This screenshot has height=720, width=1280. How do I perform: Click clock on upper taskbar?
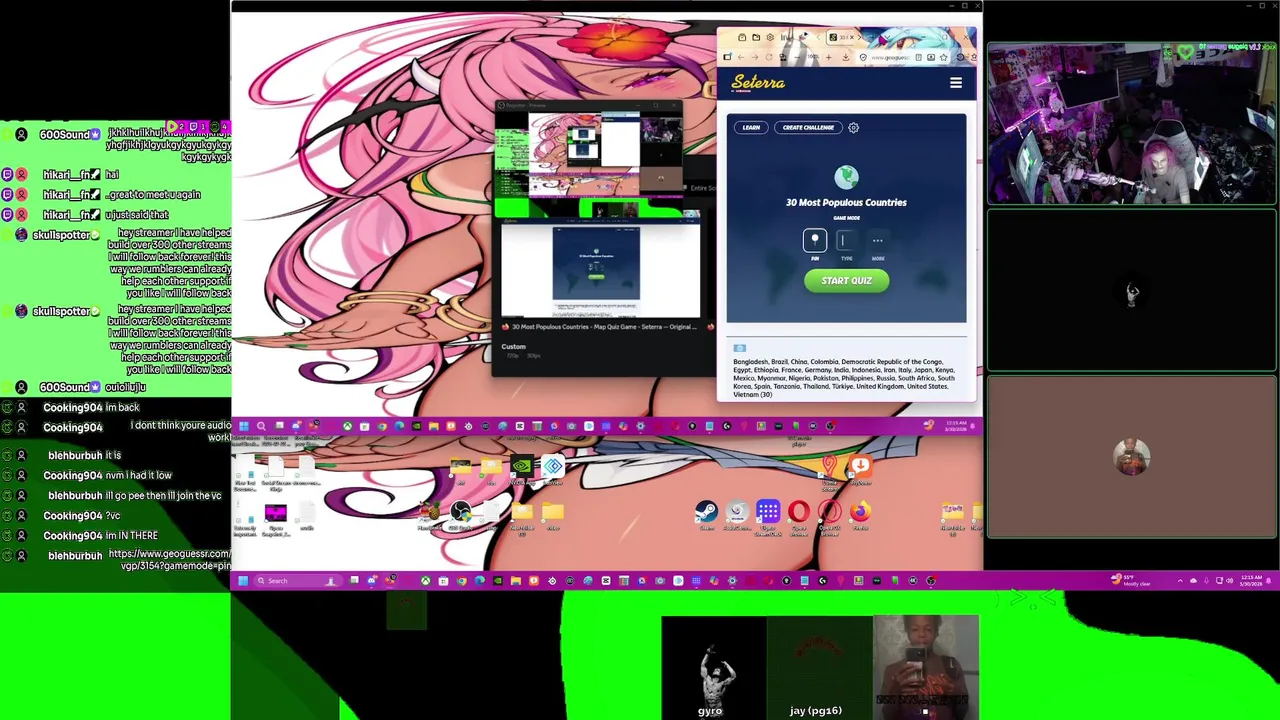(955, 426)
